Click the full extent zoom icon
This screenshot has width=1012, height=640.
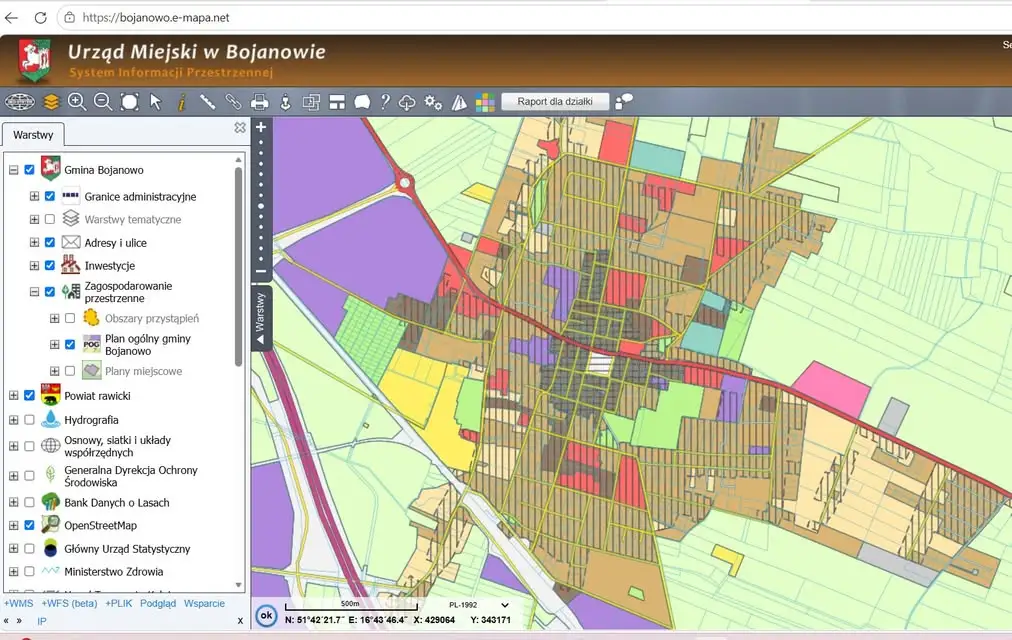click(x=130, y=102)
